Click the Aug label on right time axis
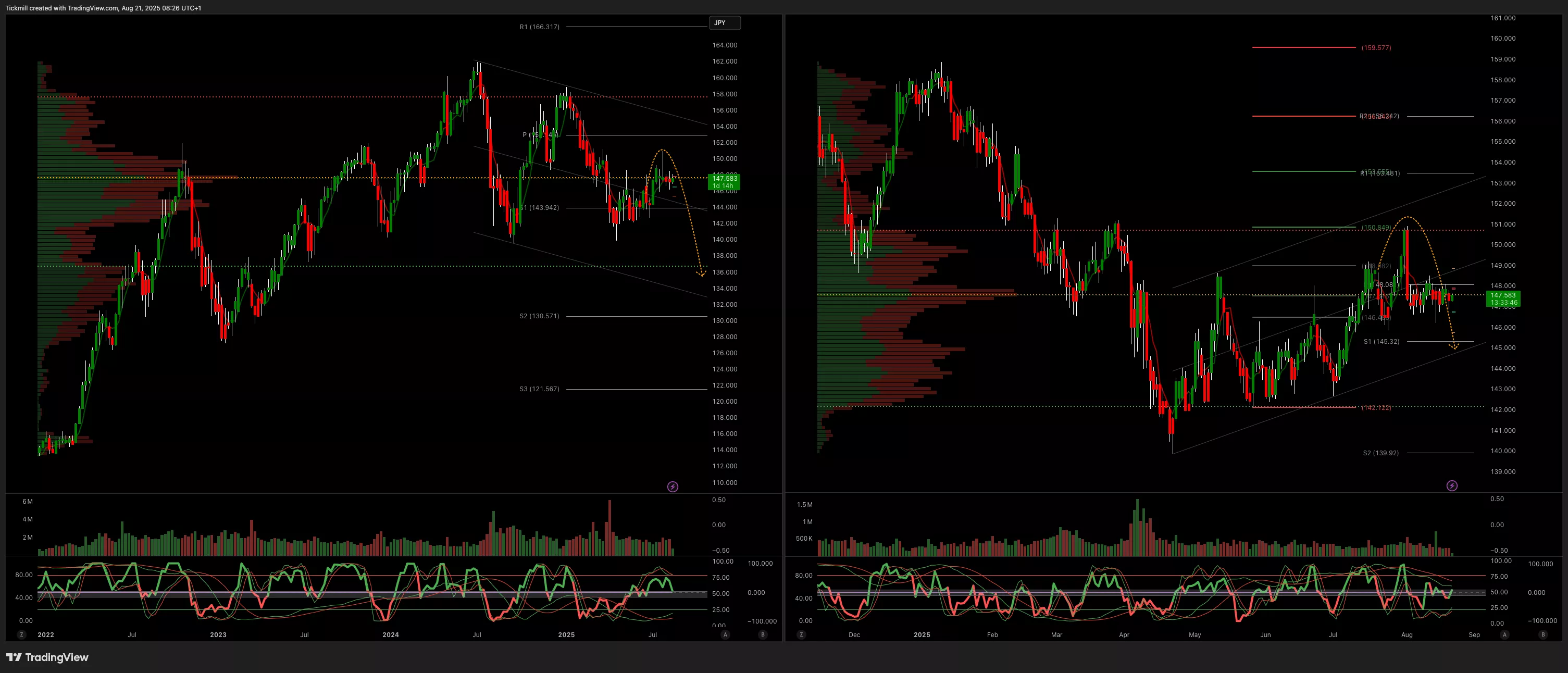Screen dimensions: 1568x673 tap(1407, 634)
